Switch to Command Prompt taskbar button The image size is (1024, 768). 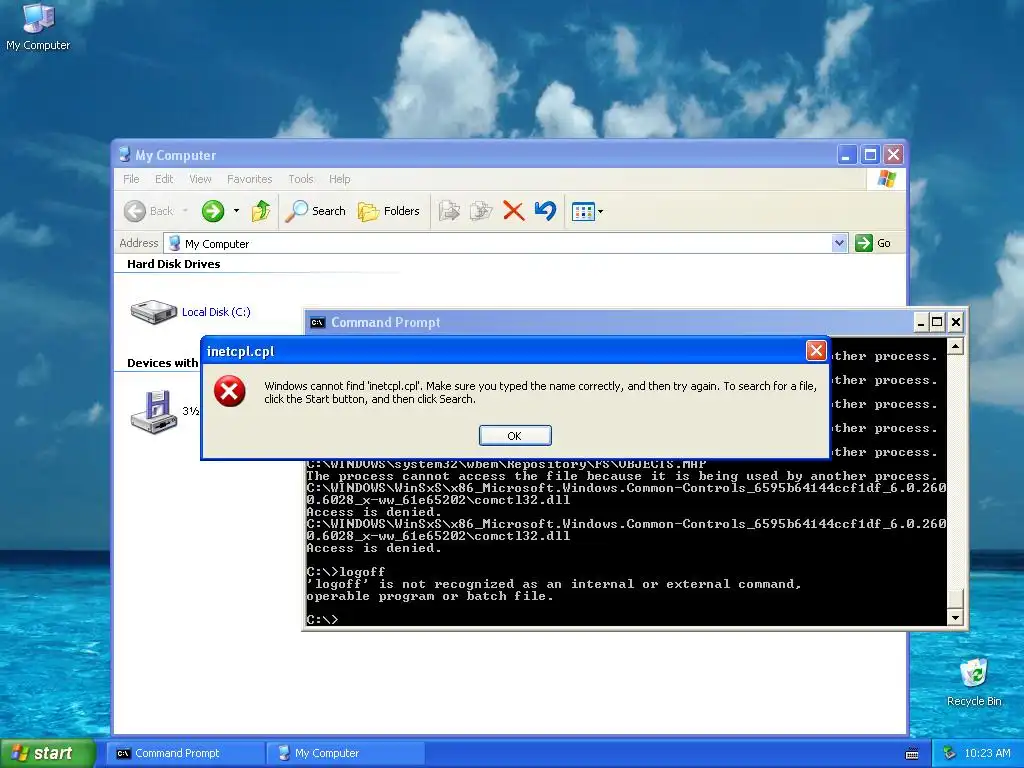[186, 753]
